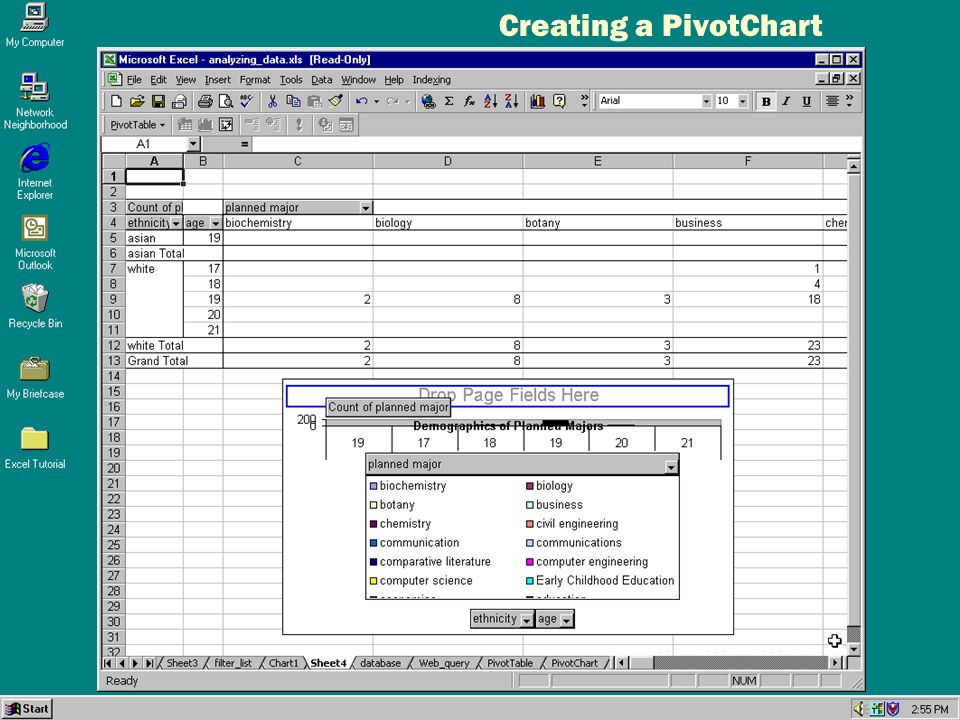The height and width of the screenshot is (720, 960).
Task: Sort ascending with the A-Z icon
Action: coord(490,102)
